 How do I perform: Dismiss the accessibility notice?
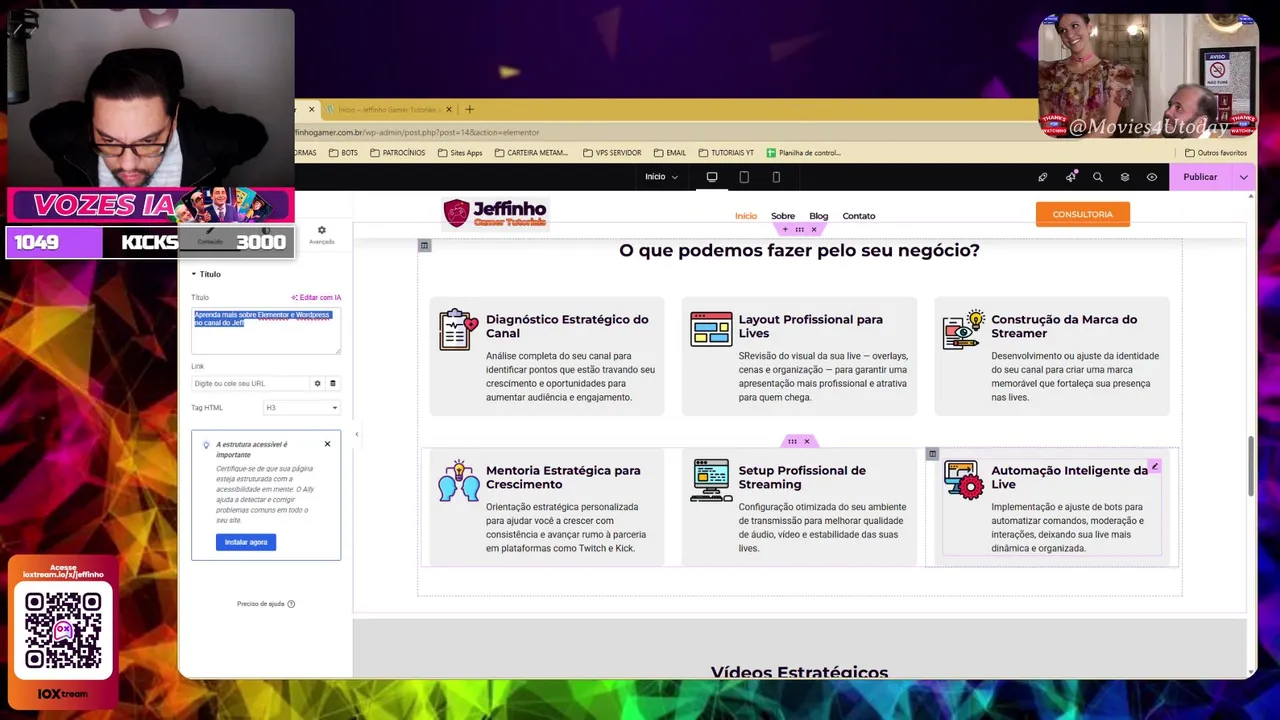tap(327, 444)
